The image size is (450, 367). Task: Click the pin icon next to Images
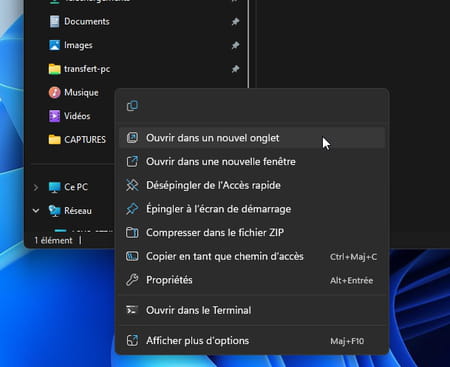(x=235, y=45)
